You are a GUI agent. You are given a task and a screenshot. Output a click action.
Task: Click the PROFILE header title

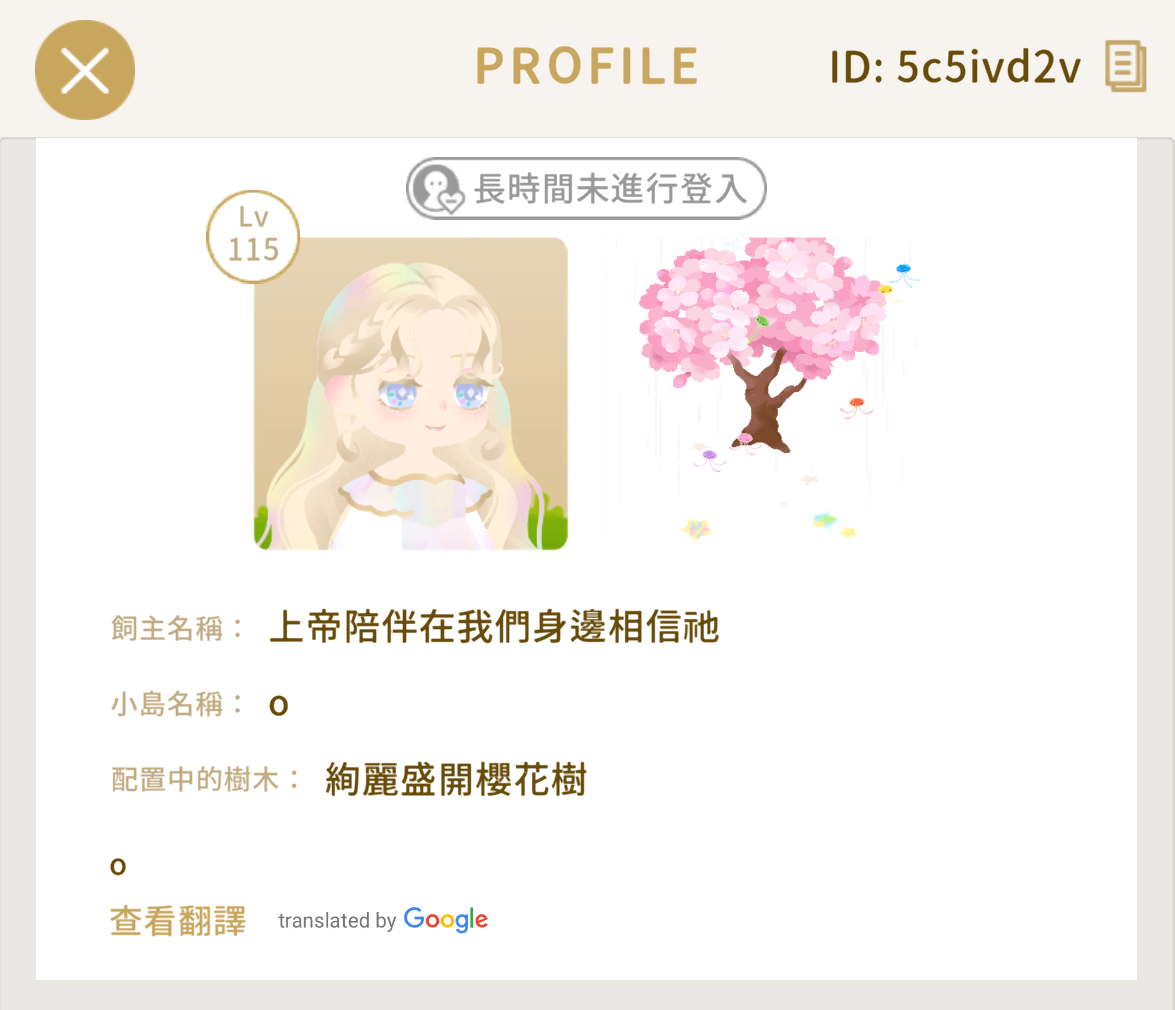[588, 66]
